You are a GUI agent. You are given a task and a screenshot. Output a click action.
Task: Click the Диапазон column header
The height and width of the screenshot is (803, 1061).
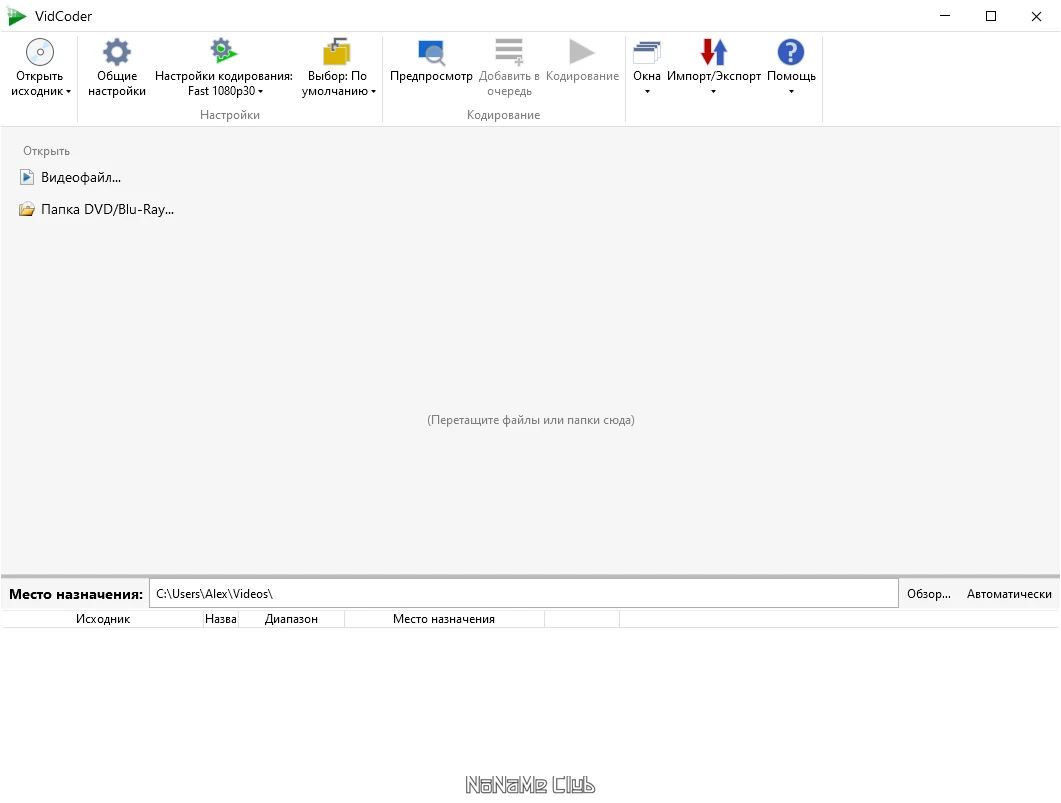[291, 618]
